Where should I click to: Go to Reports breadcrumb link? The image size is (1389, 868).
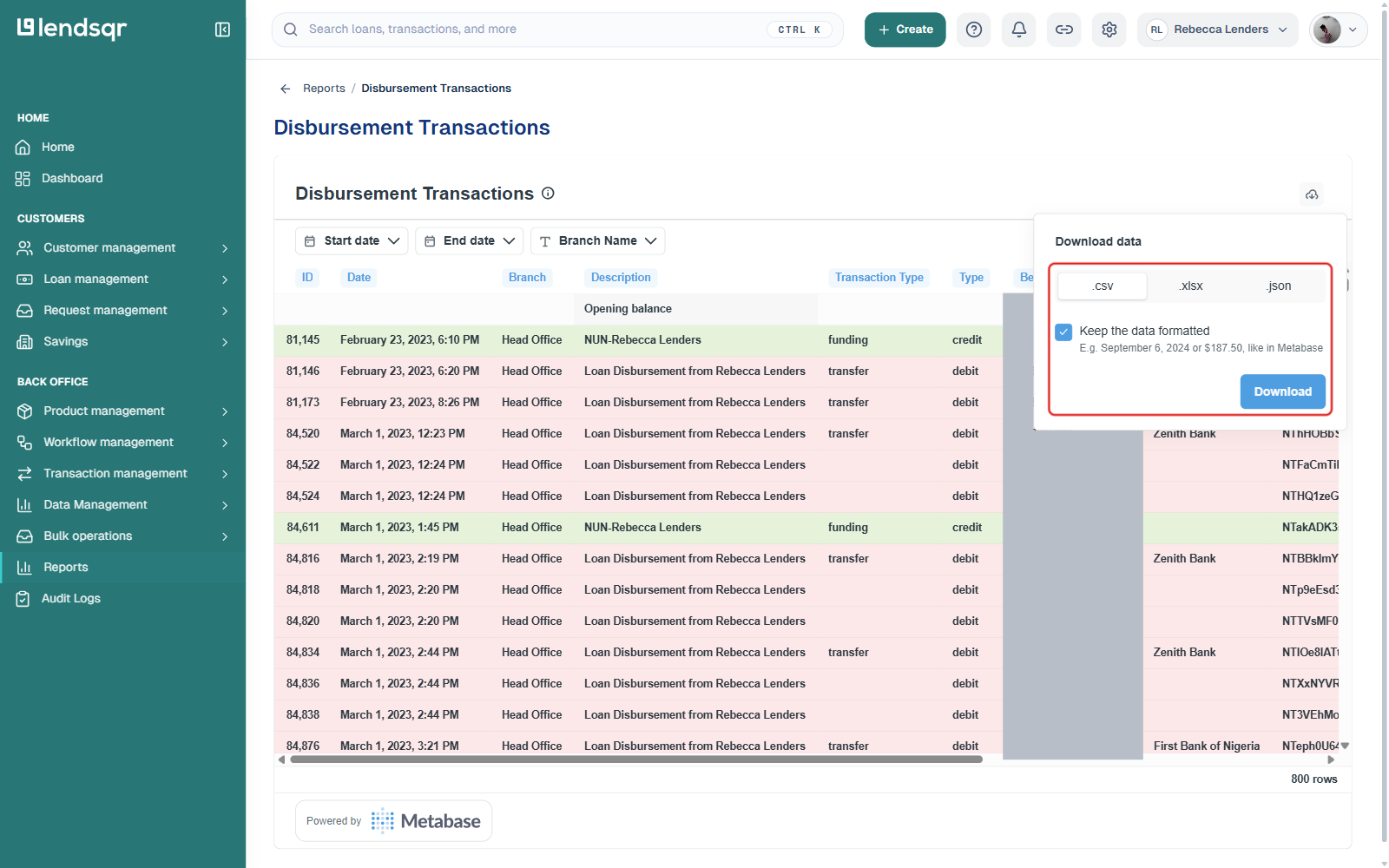click(324, 89)
